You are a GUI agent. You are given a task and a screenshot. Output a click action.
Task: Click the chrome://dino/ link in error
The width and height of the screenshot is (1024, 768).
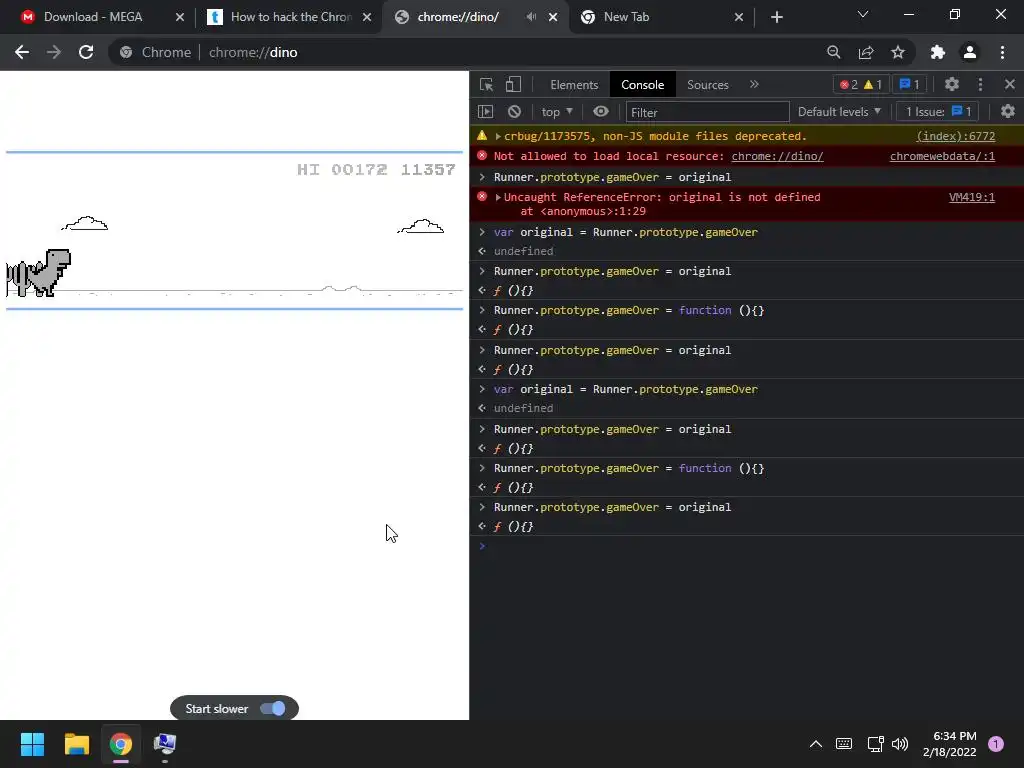(x=777, y=156)
